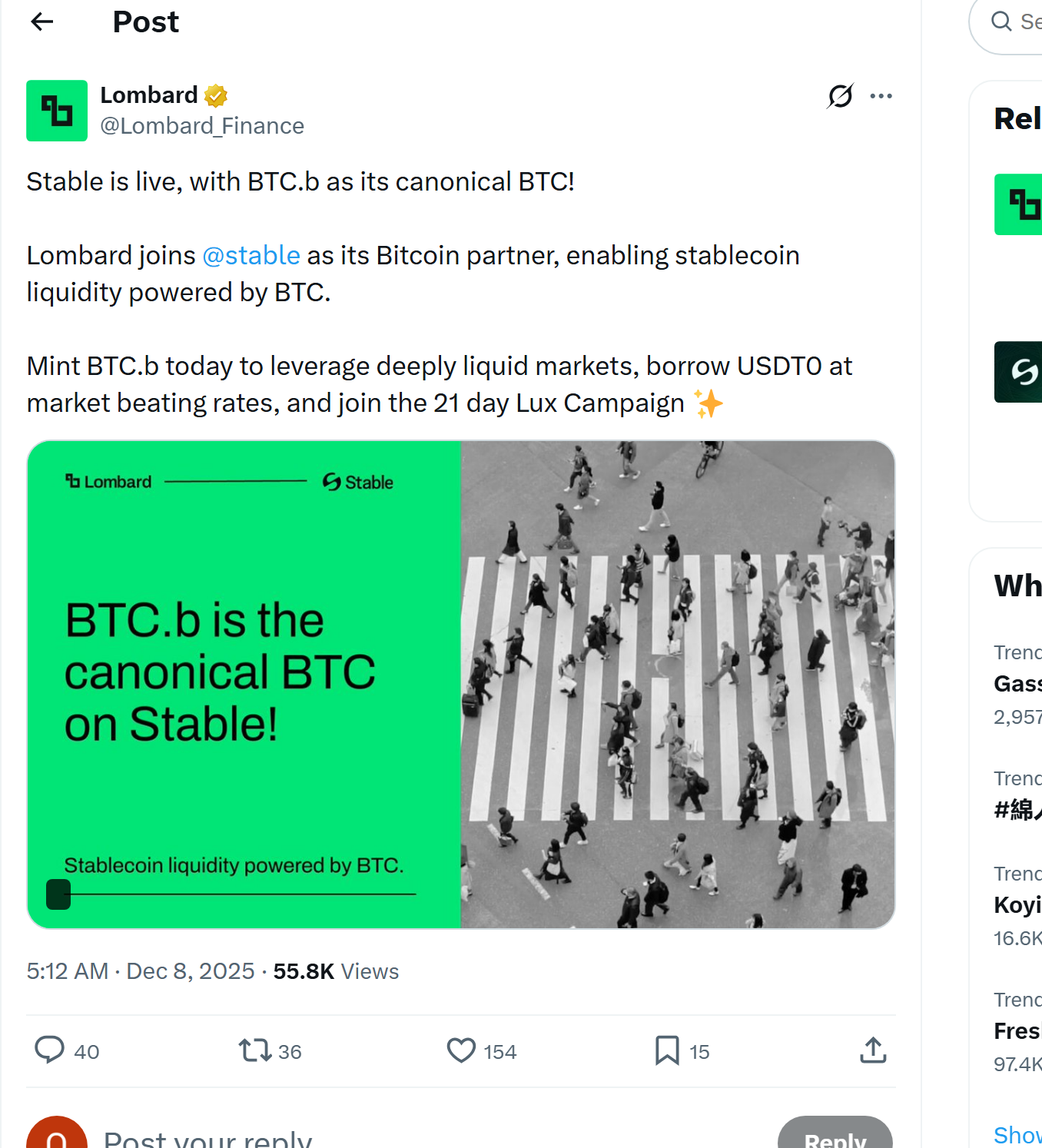Like Lombard's post

coord(460,1050)
